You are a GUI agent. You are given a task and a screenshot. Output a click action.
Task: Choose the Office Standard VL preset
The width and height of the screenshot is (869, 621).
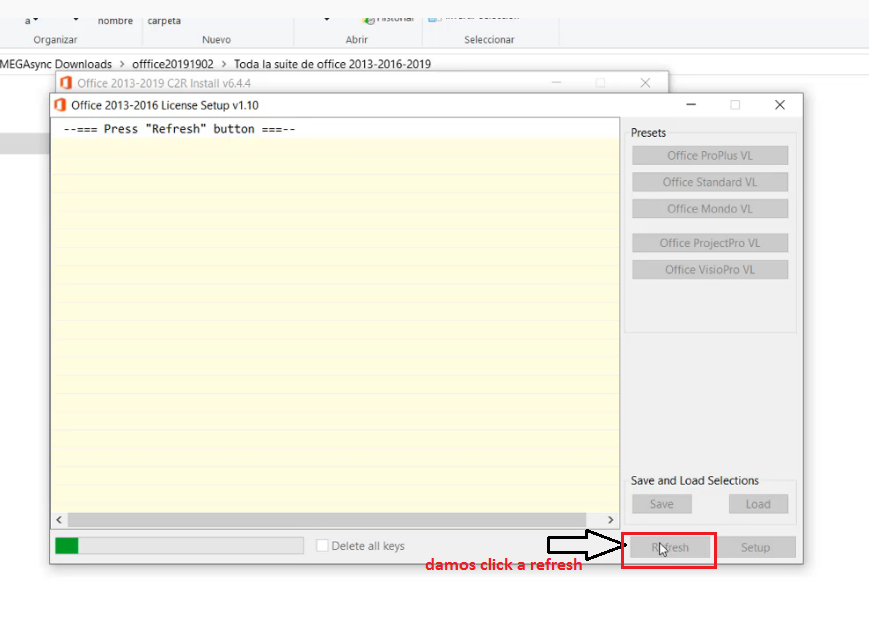pyautogui.click(x=710, y=182)
